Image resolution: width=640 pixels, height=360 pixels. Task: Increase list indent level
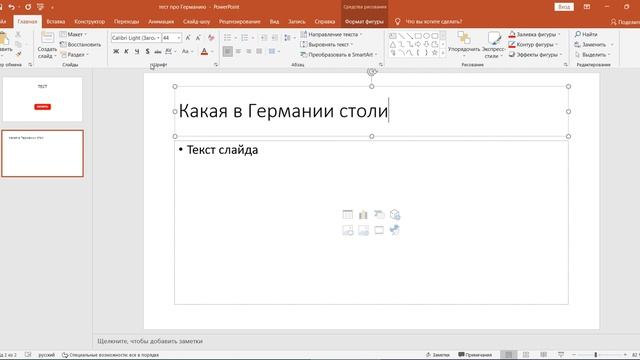pyautogui.click(x=275, y=38)
